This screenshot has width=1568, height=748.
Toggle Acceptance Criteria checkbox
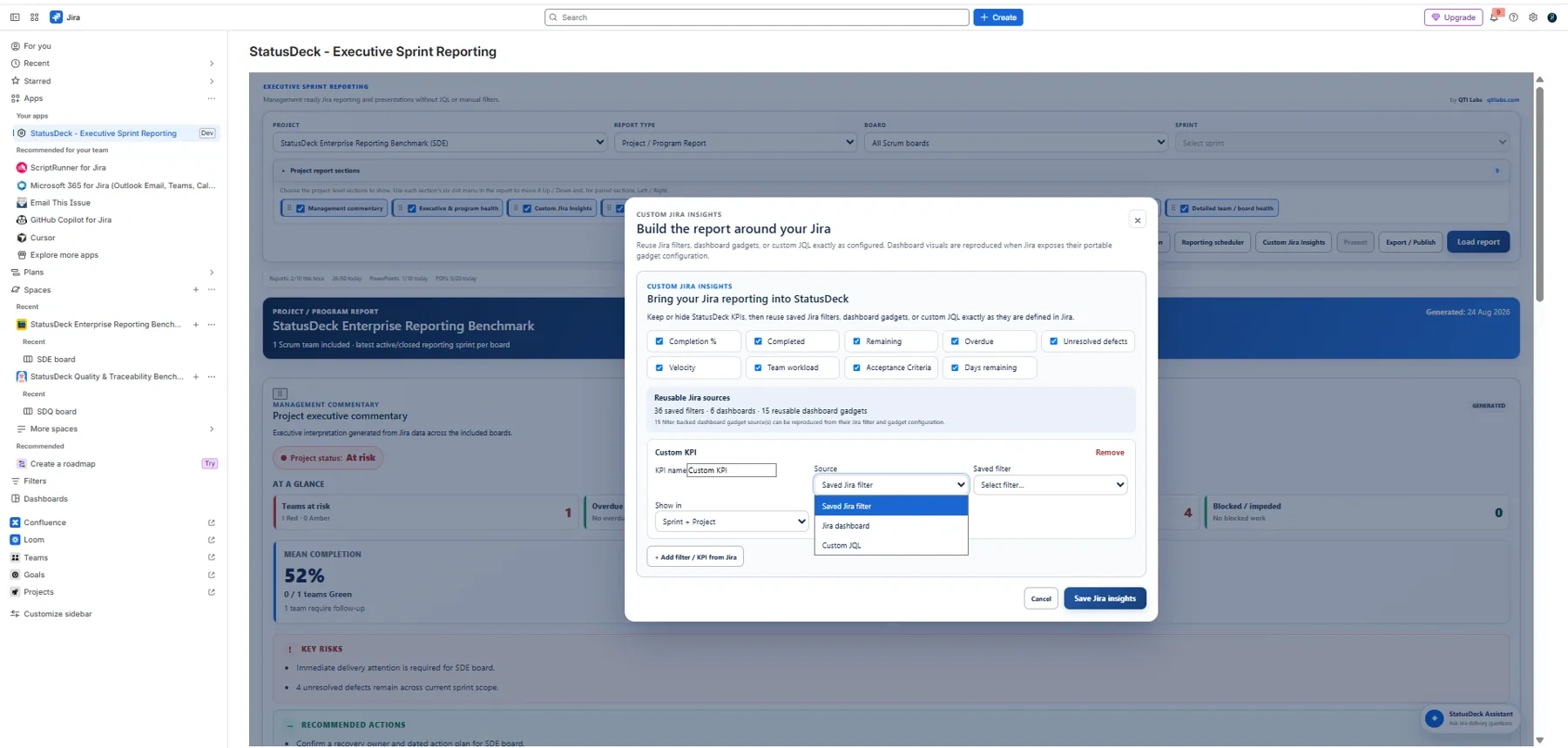pyautogui.click(x=856, y=367)
